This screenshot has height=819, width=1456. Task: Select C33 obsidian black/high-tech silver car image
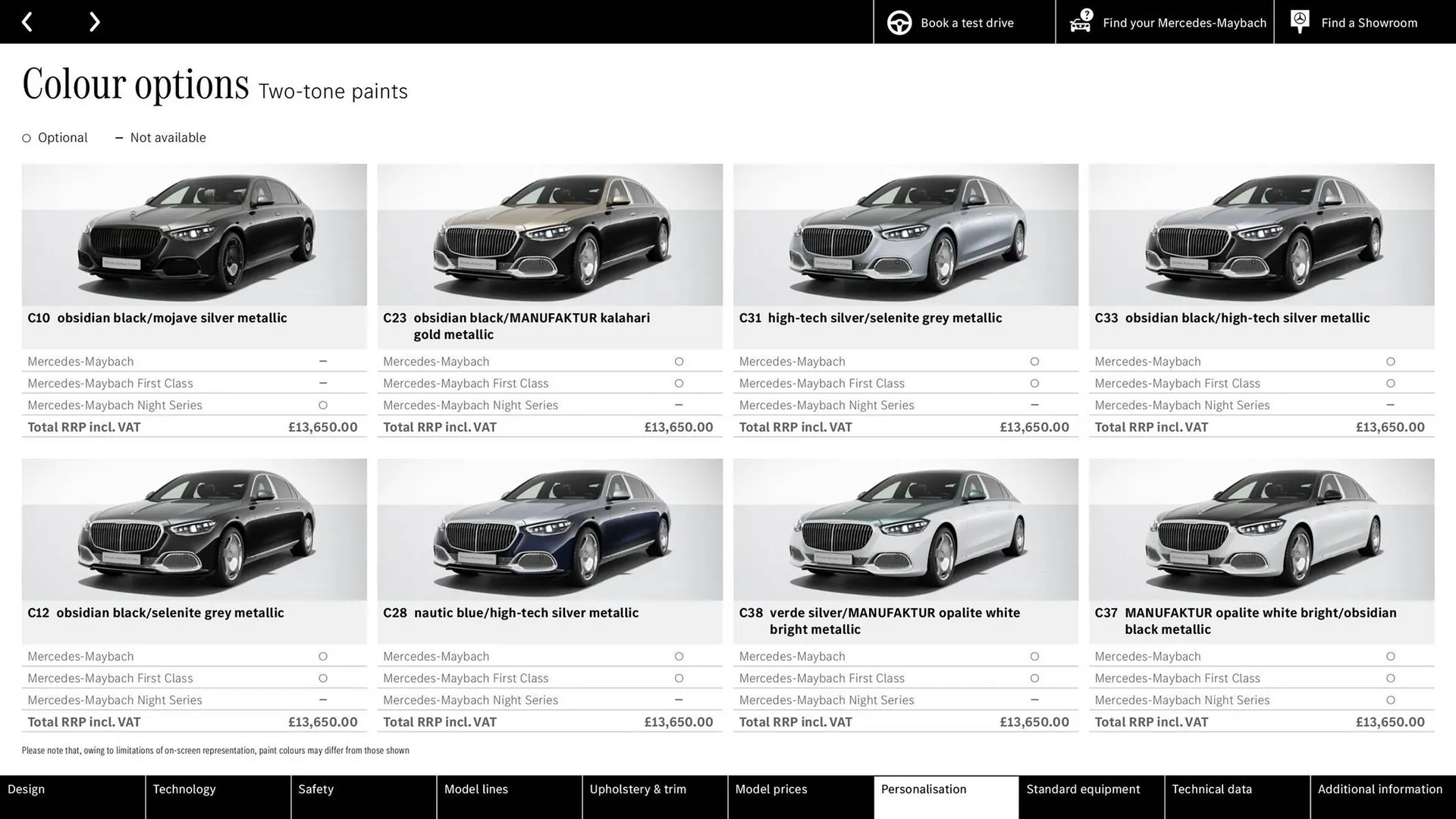tap(1261, 234)
